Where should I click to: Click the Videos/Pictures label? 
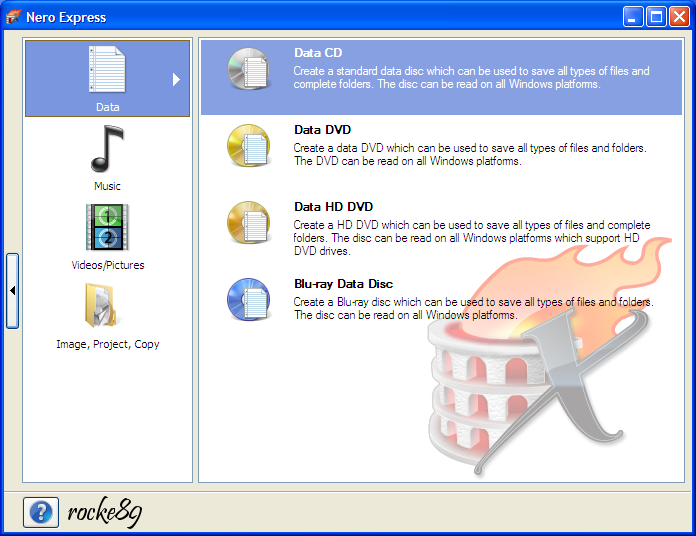coord(108,265)
